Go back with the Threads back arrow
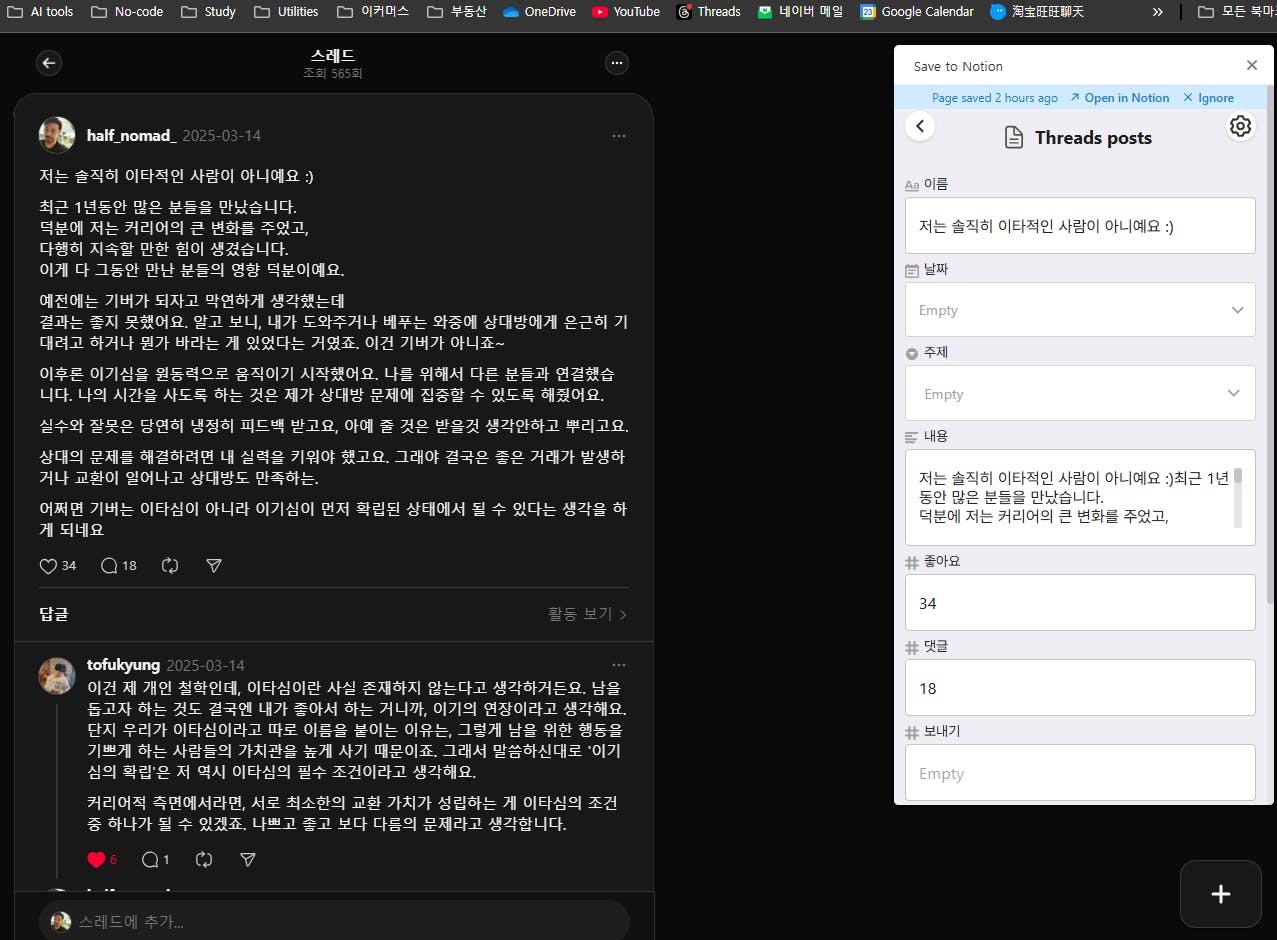 tap(49, 63)
